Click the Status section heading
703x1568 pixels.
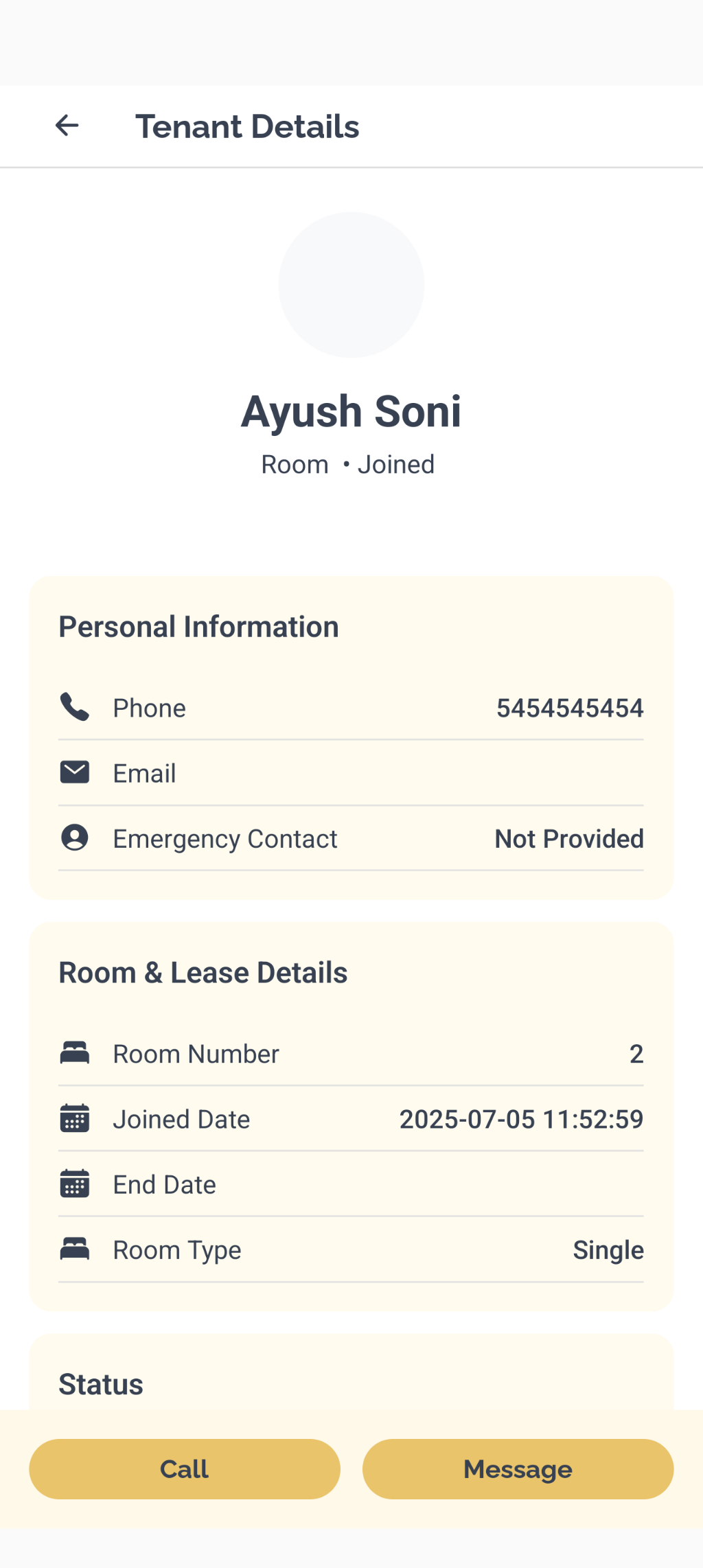pos(101,1385)
